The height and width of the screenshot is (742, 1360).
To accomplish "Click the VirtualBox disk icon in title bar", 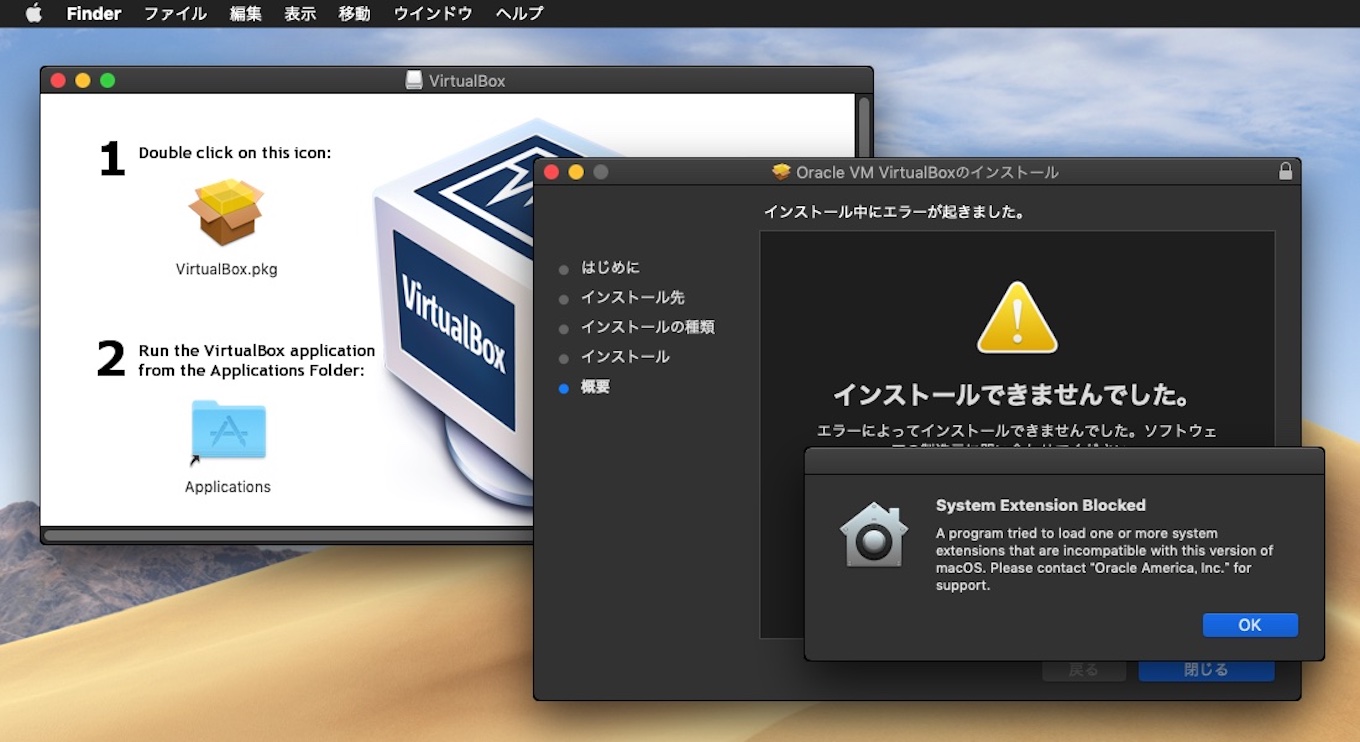I will (414, 80).
